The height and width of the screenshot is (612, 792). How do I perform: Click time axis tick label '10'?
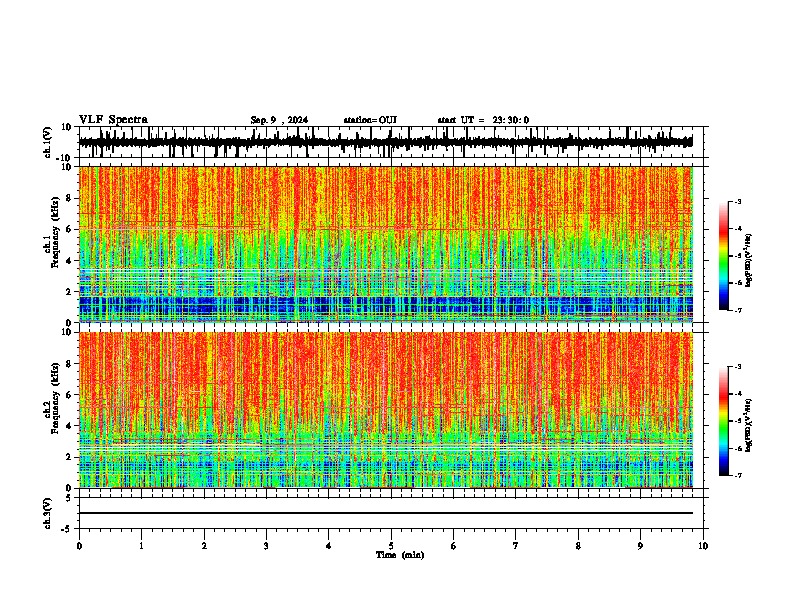coord(703,546)
